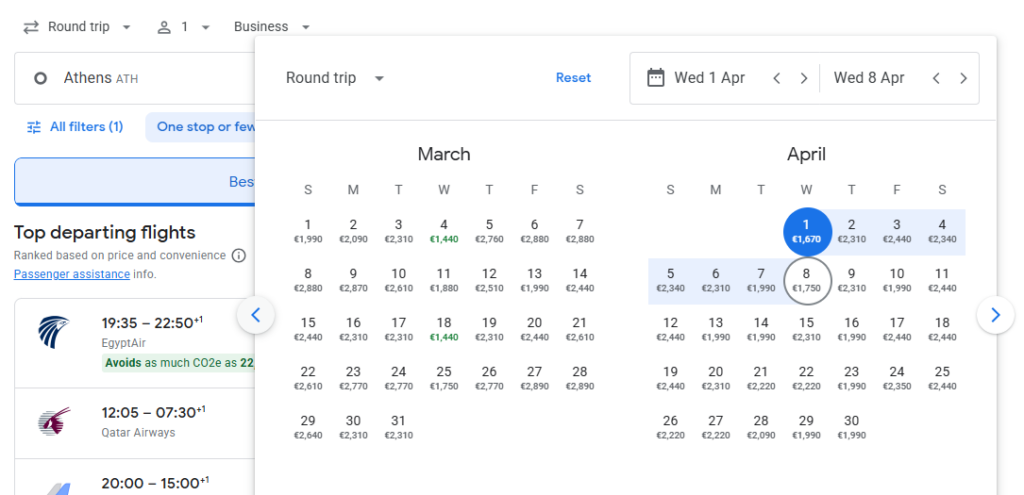Click the info icon next to ranking text
The height and width of the screenshot is (495, 1024).
(x=239, y=255)
